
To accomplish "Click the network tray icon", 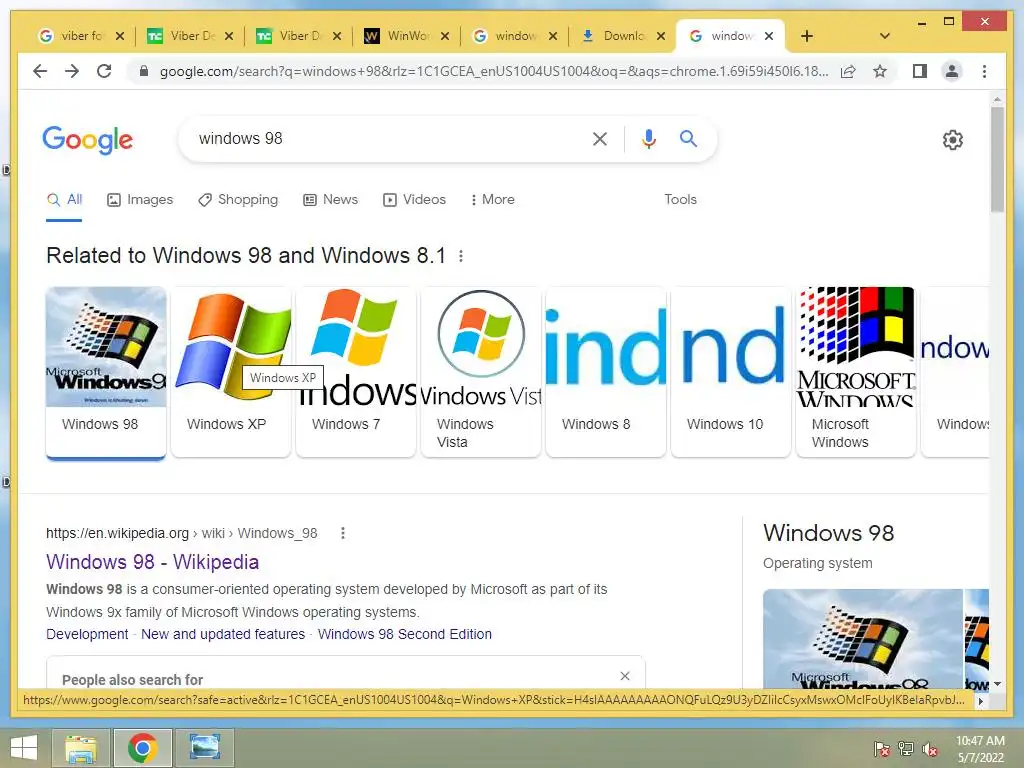I will pyautogui.click(x=906, y=749).
